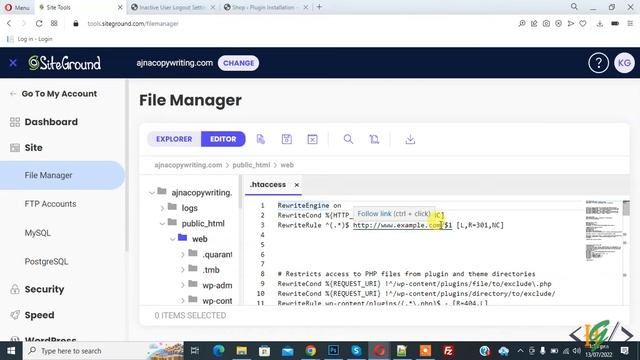Open a new browser tab
The width and height of the screenshot is (640, 360).
[319, 7]
